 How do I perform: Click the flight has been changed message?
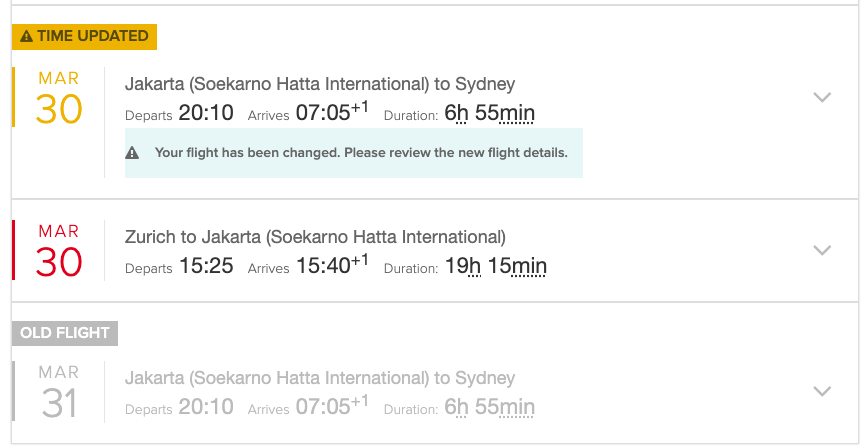(x=361, y=153)
